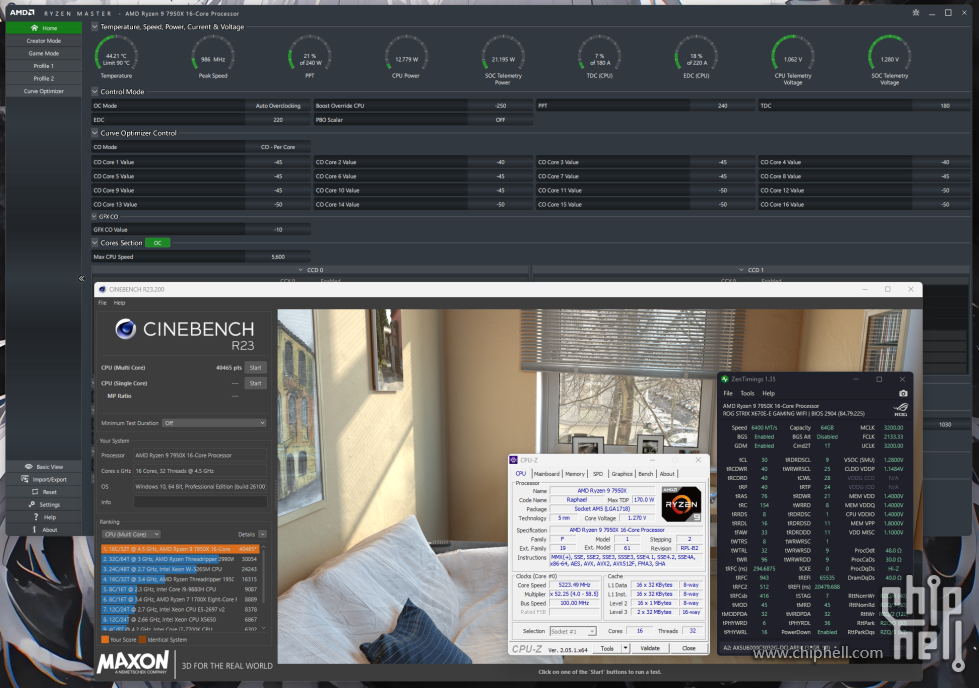The width and height of the screenshot is (979, 688).
Task: Open the CPU (Multi Core) ranking dropdown
Action: [x=131, y=534]
